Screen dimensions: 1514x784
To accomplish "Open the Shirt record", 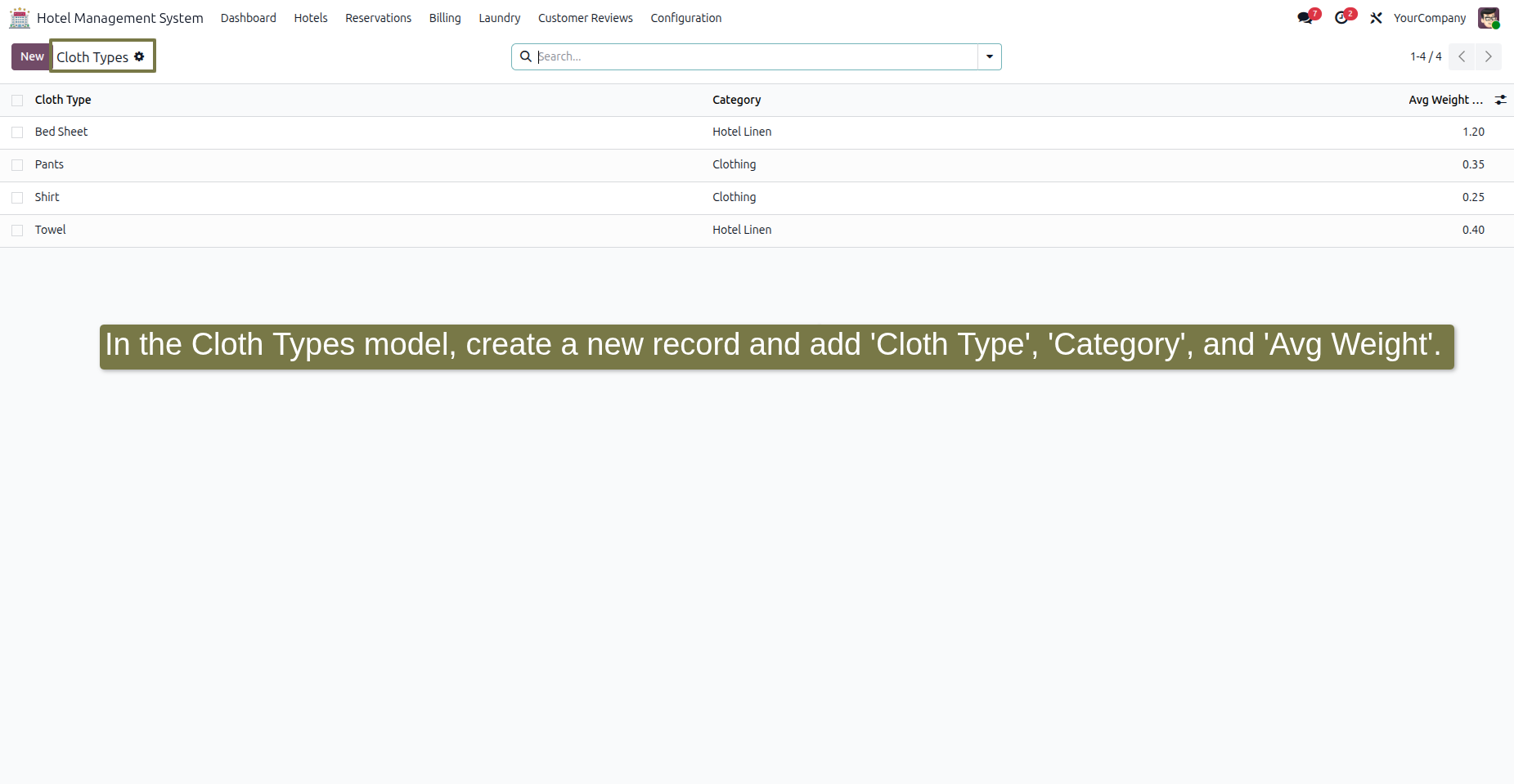I will [x=47, y=197].
